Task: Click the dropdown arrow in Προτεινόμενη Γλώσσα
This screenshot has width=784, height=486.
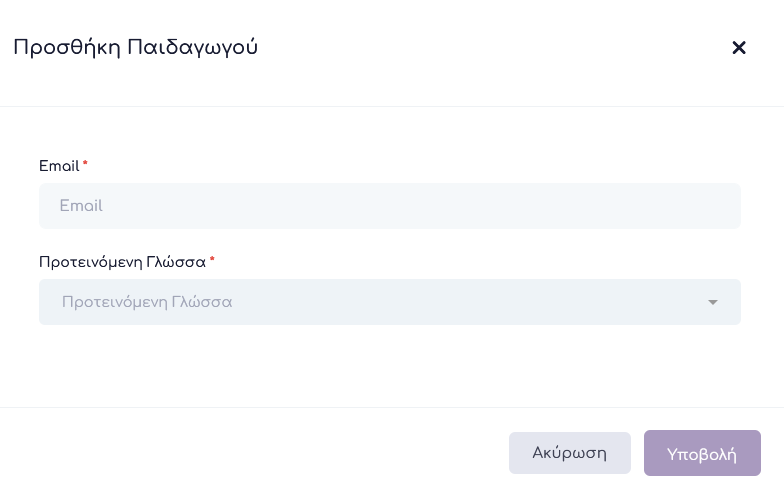Action: (x=713, y=302)
